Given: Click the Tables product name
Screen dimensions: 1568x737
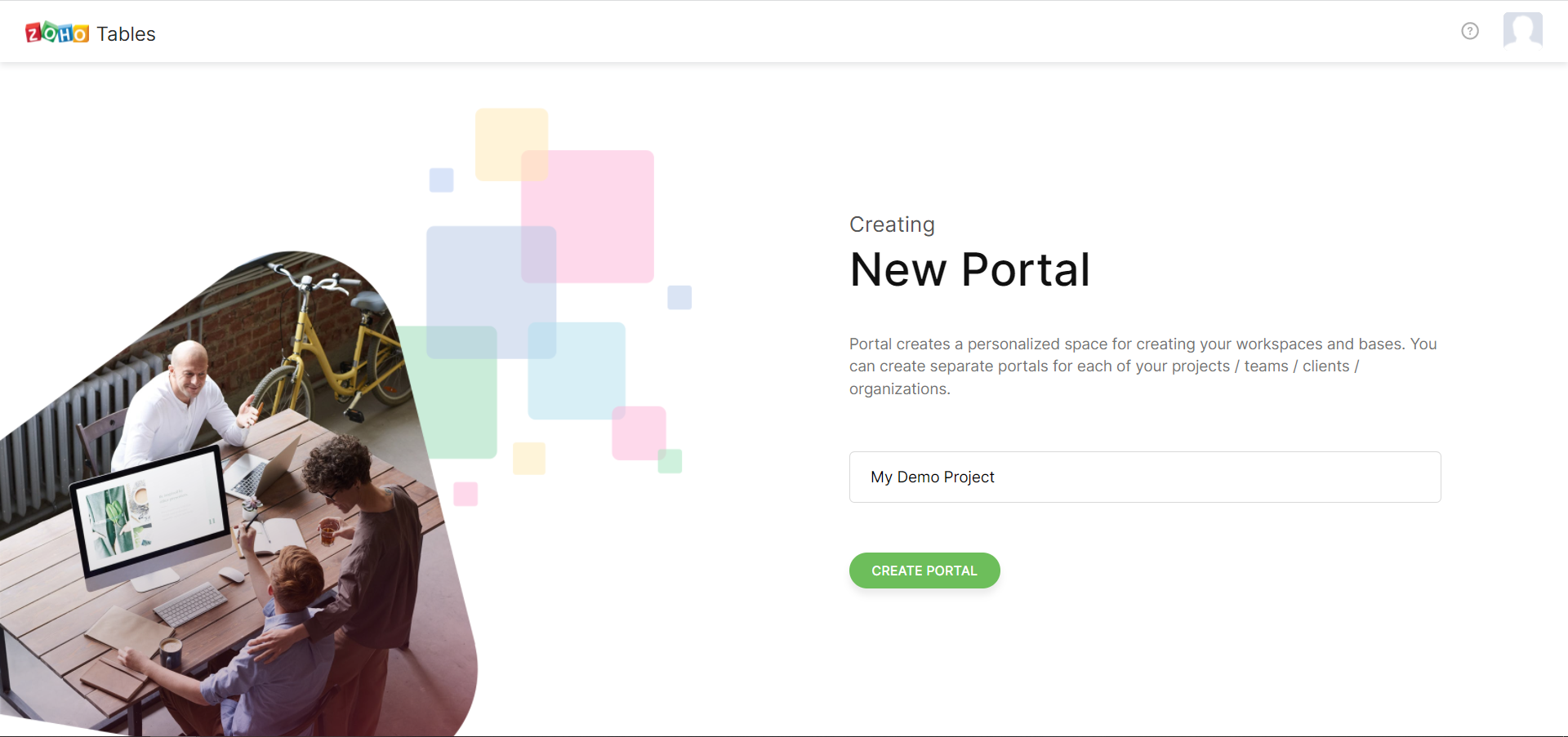Looking at the screenshot, I should 126,33.
